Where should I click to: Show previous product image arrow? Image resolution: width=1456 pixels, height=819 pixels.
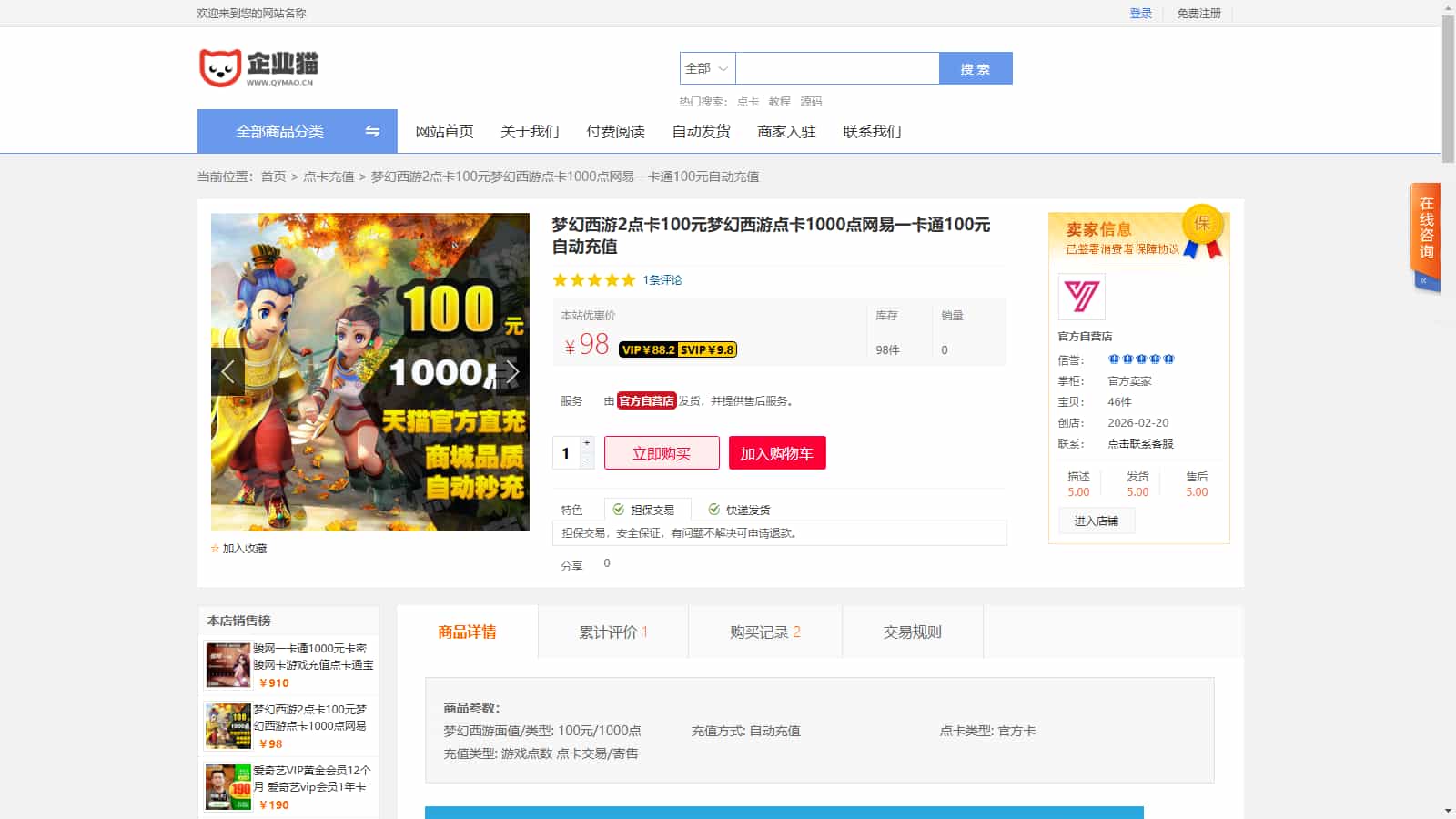pyautogui.click(x=227, y=371)
